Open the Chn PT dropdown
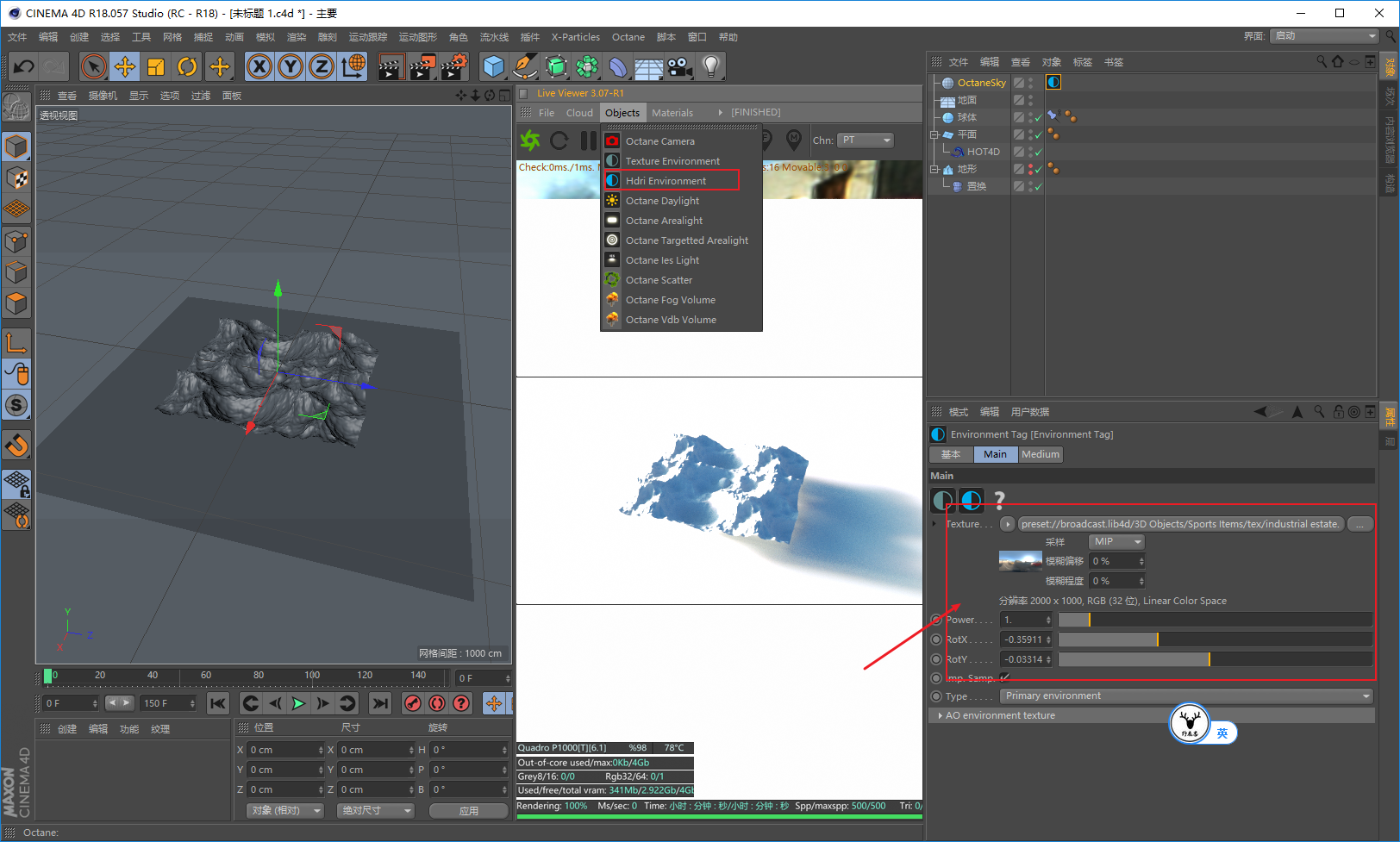The width and height of the screenshot is (1400, 842). tap(866, 140)
